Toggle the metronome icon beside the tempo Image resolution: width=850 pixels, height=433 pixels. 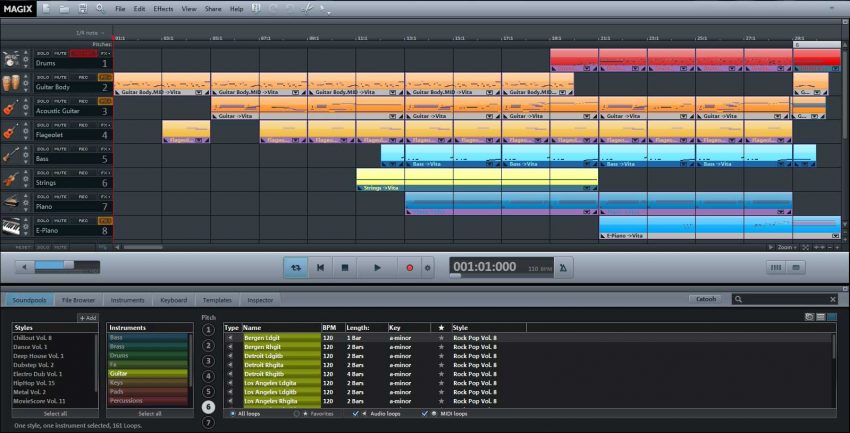click(563, 267)
